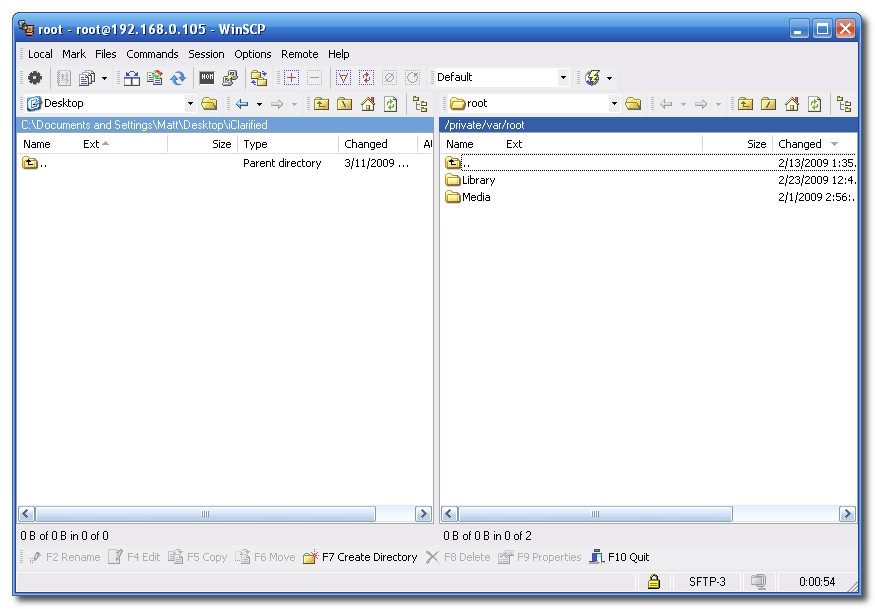
Task: Expand the remote root directory dropdown
Action: click(614, 104)
